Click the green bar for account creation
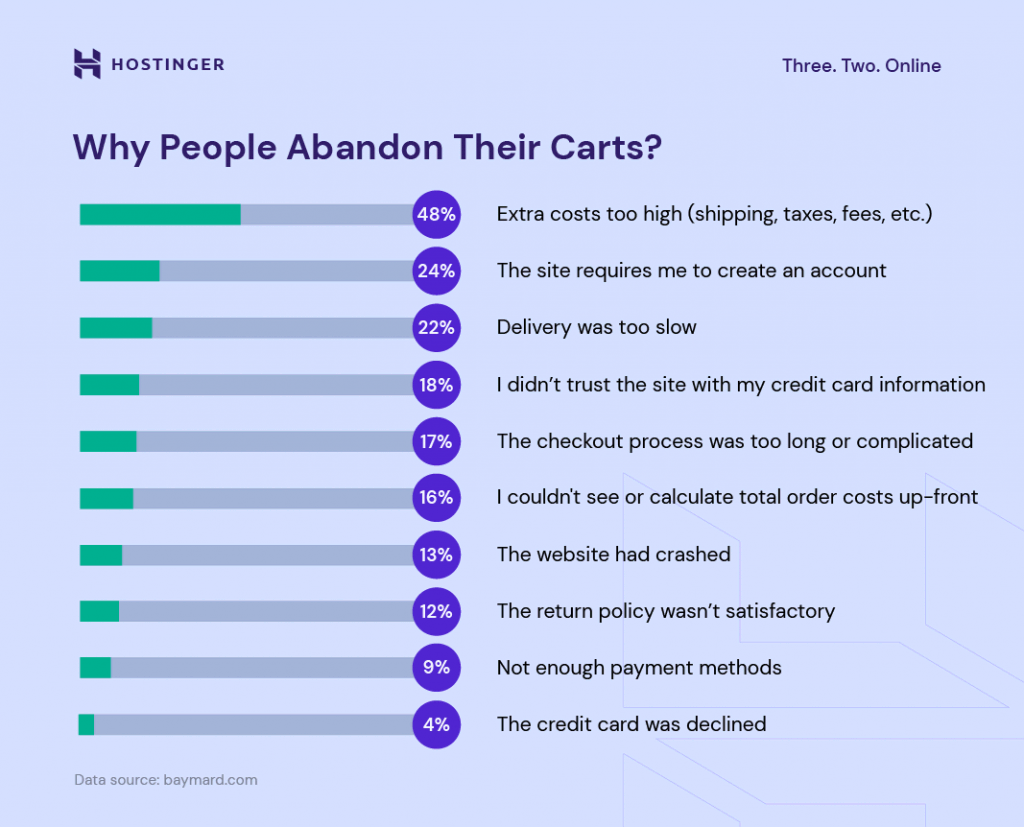 (119, 271)
